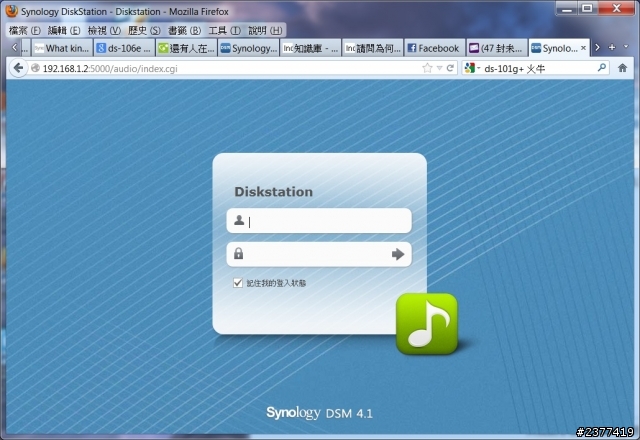Switch to the 請問為何... tab

point(373,48)
